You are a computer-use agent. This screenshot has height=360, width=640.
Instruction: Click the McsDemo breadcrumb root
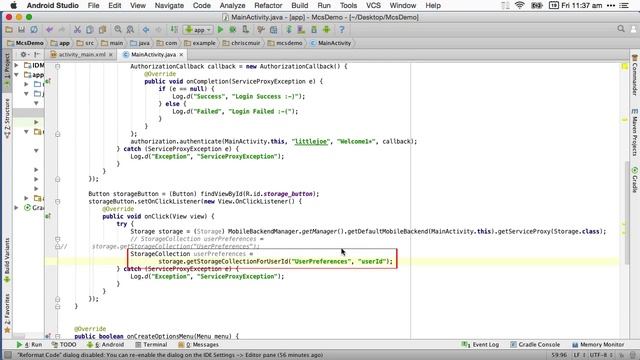click(x=25, y=43)
